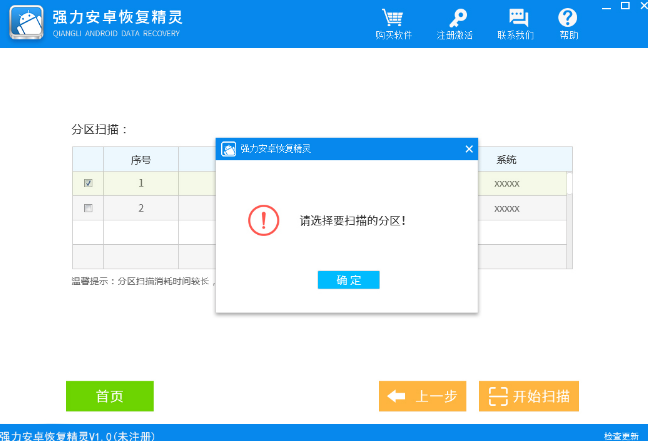Image resolution: width=648 pixels, height=441 pixels.
Task: Go to 首页 home button
Action: [110, 396]
